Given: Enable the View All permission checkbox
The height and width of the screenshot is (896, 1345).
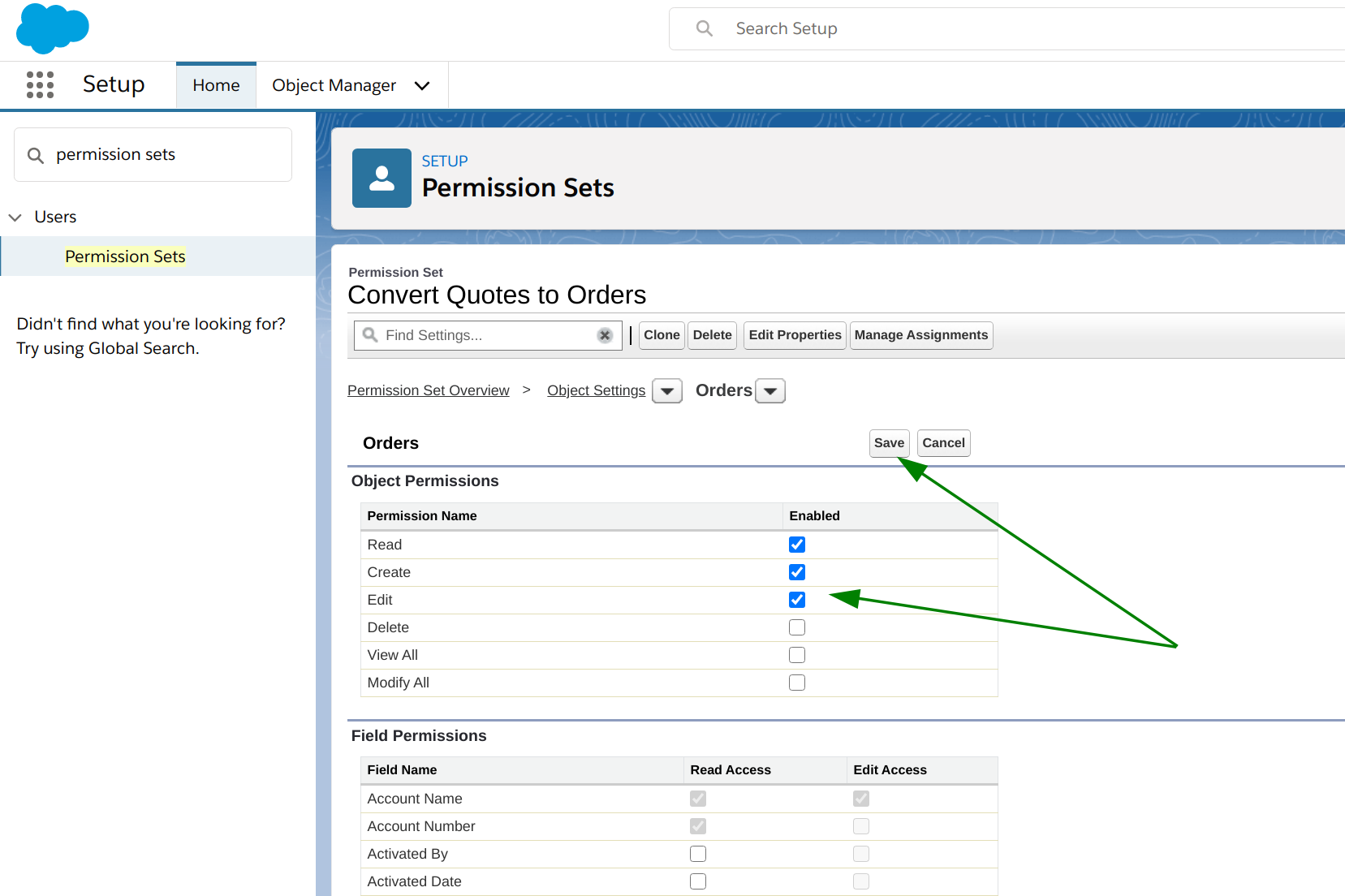Looking at the screenshot, I should 797,655.
